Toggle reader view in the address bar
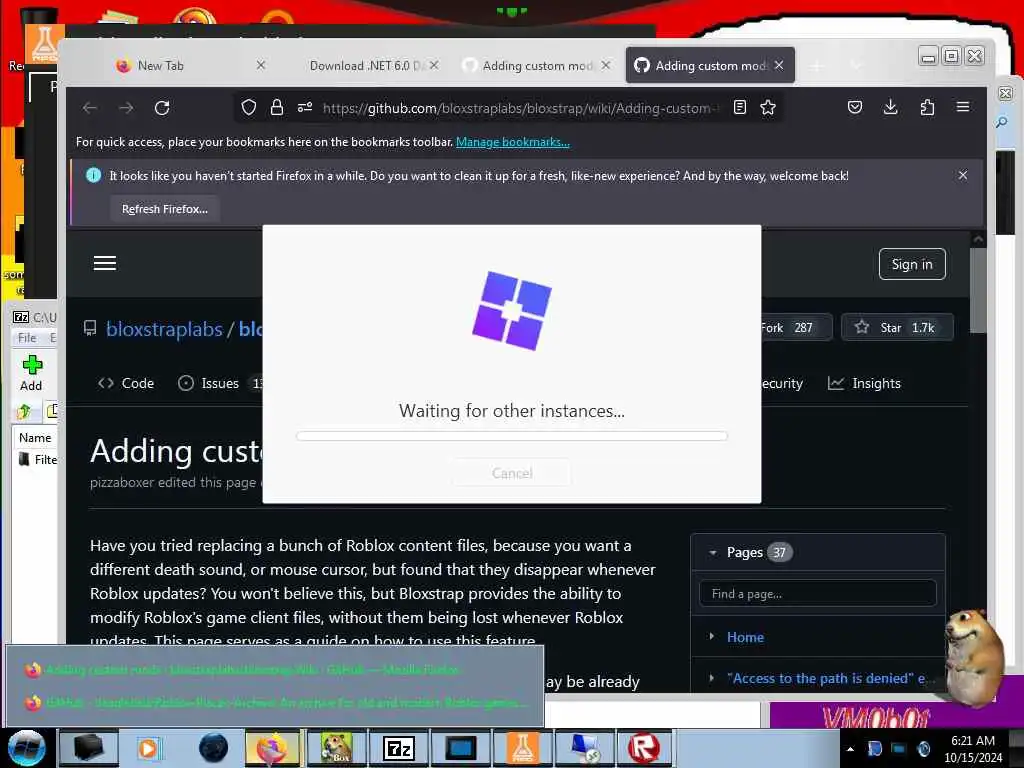 click(x=739, y=107)
